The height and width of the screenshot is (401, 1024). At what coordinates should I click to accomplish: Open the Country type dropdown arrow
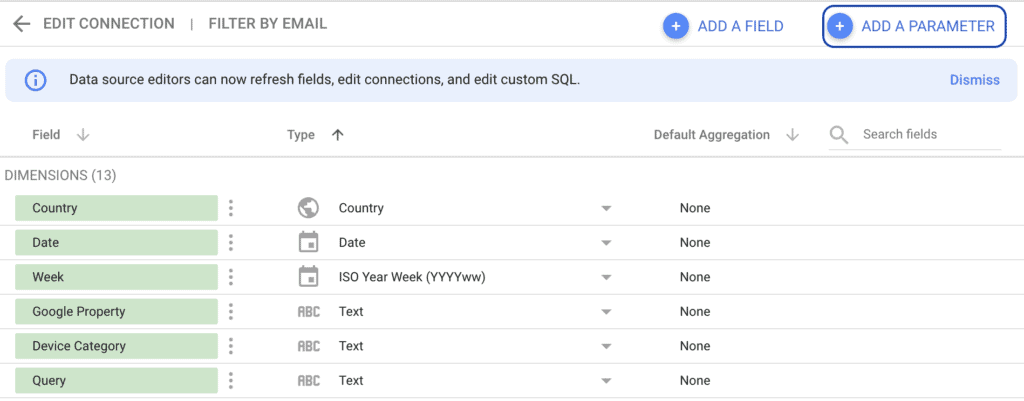point(606,208)
